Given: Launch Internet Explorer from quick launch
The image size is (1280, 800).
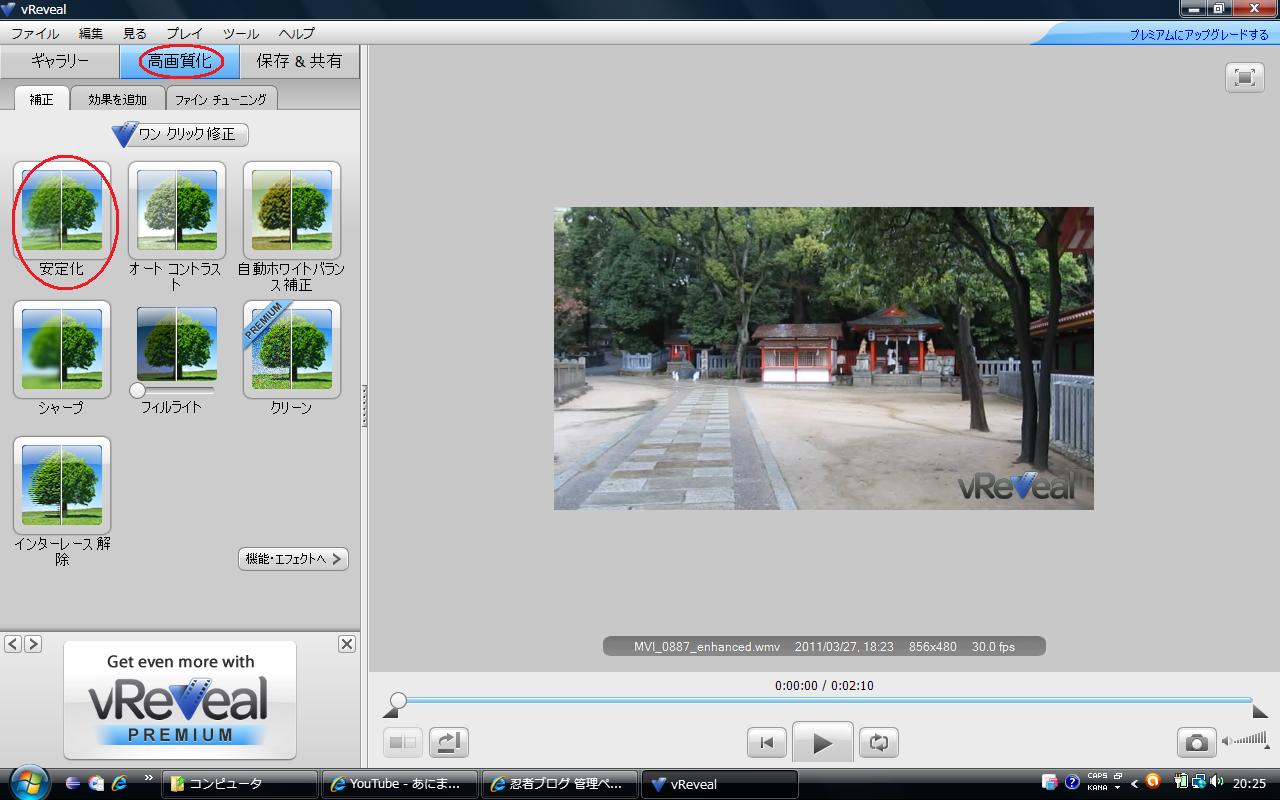Looking at the screenshot, I should (x=119, y=784).
